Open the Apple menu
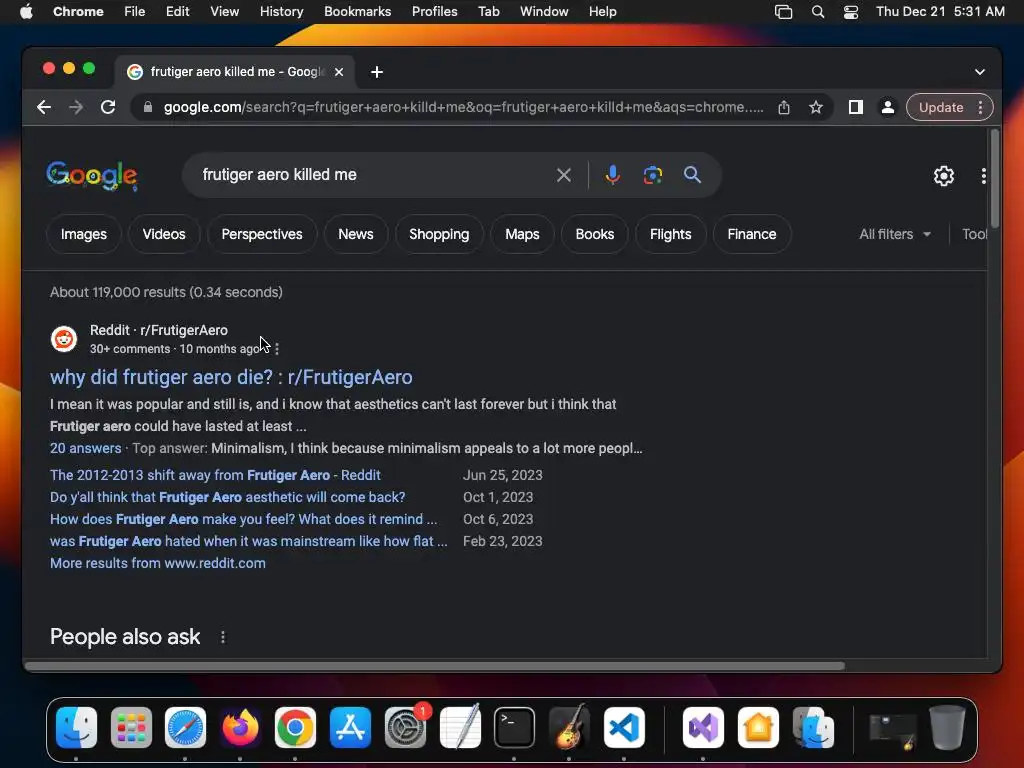Screen dimensions: 1024x768 (26, 12)
